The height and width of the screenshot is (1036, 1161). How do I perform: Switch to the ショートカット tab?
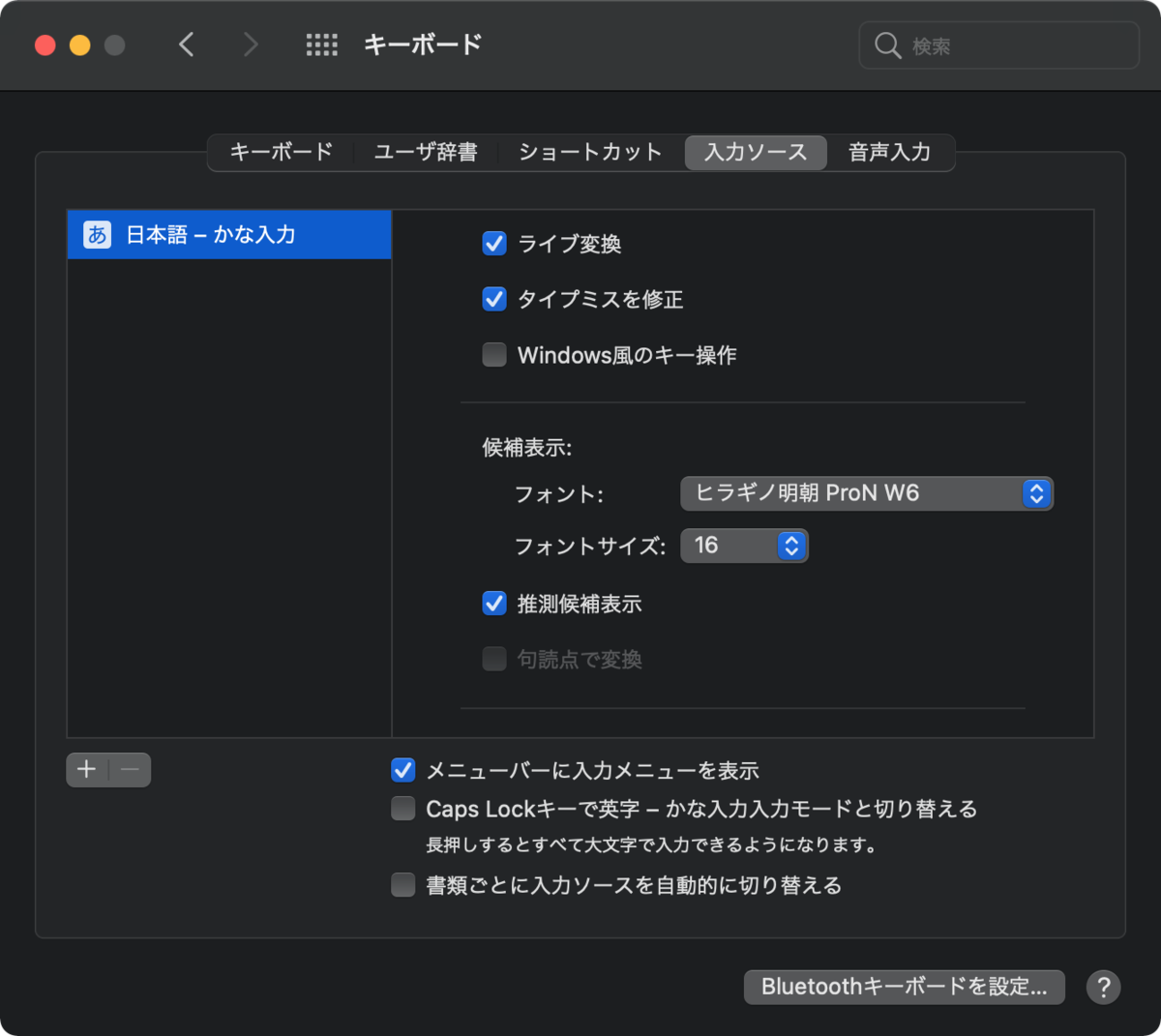tap(588, 152)
